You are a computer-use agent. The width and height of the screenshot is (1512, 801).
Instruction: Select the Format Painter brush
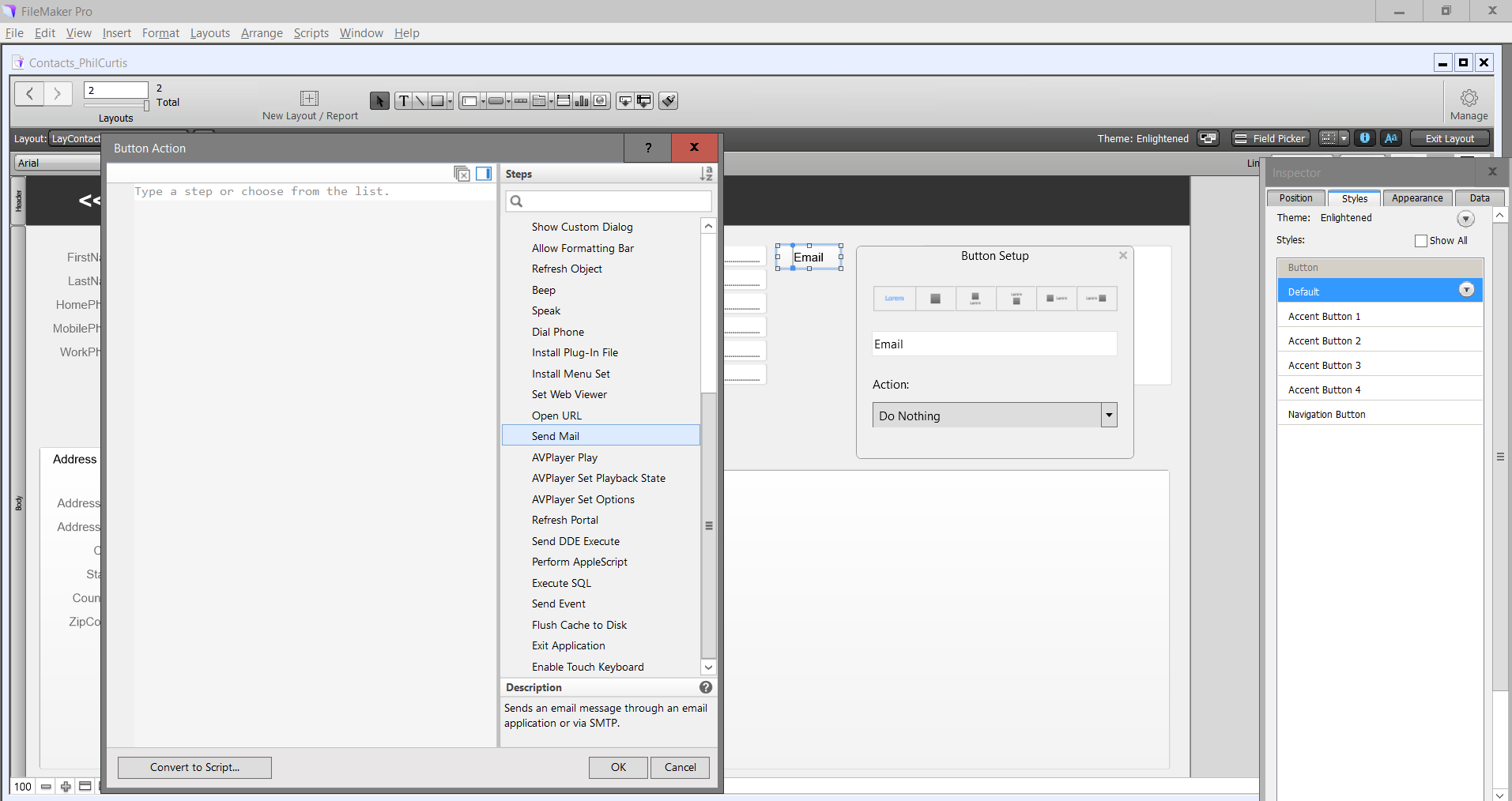click(669, 100)
